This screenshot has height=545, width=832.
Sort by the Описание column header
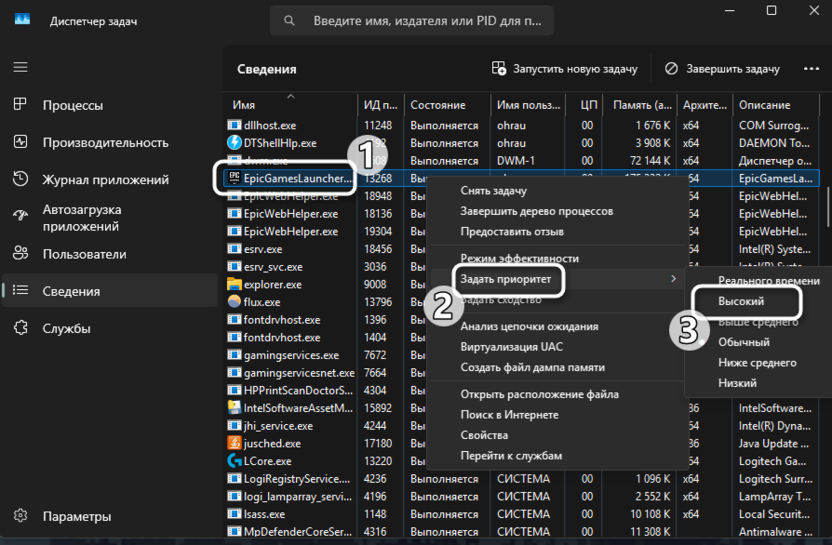pos(775,105)
